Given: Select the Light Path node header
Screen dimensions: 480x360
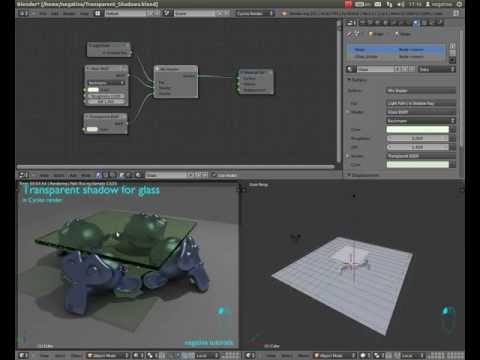Looking at the screenshot, I should [x=108, y=45].
